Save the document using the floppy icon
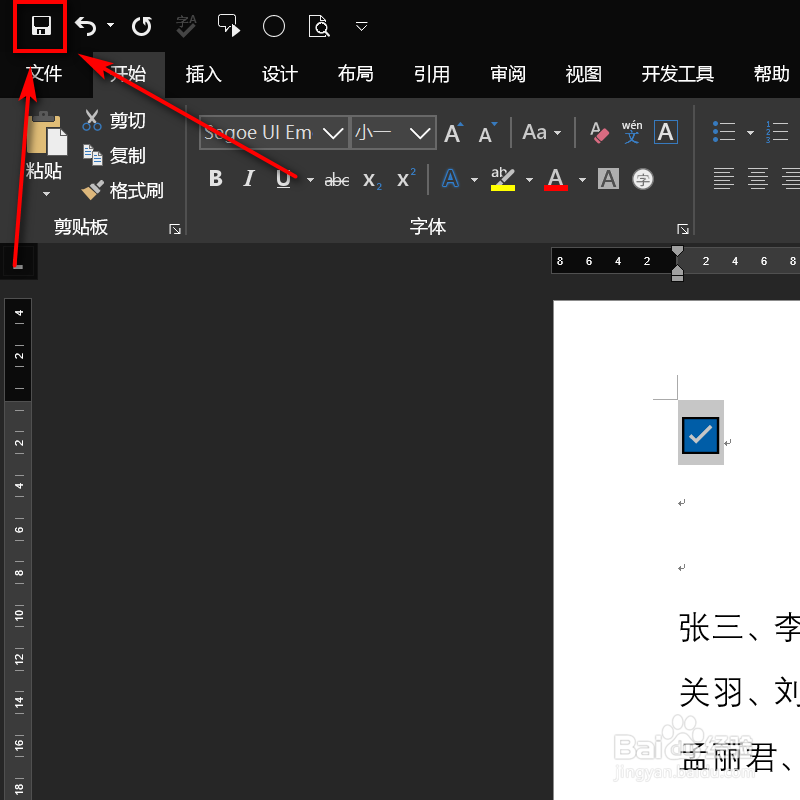The height and width of the screenshot is (800, 800). click(41, 26)
